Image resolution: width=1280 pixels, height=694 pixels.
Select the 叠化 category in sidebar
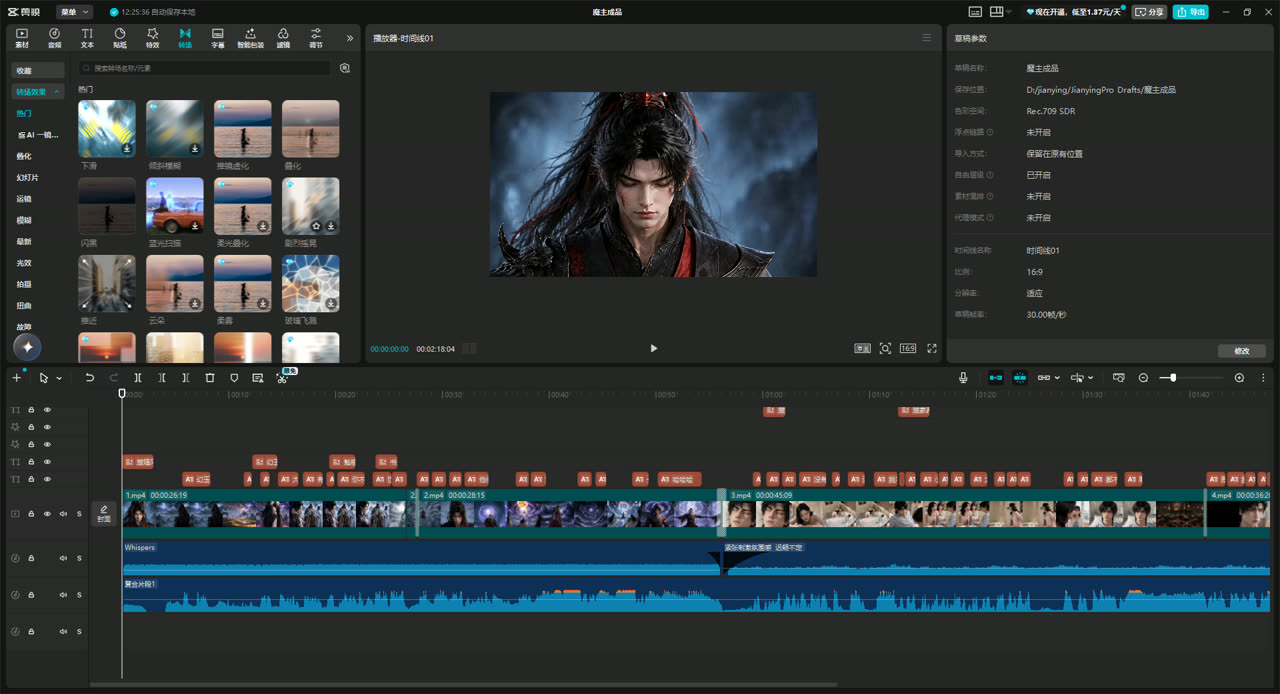coord(24,156)
